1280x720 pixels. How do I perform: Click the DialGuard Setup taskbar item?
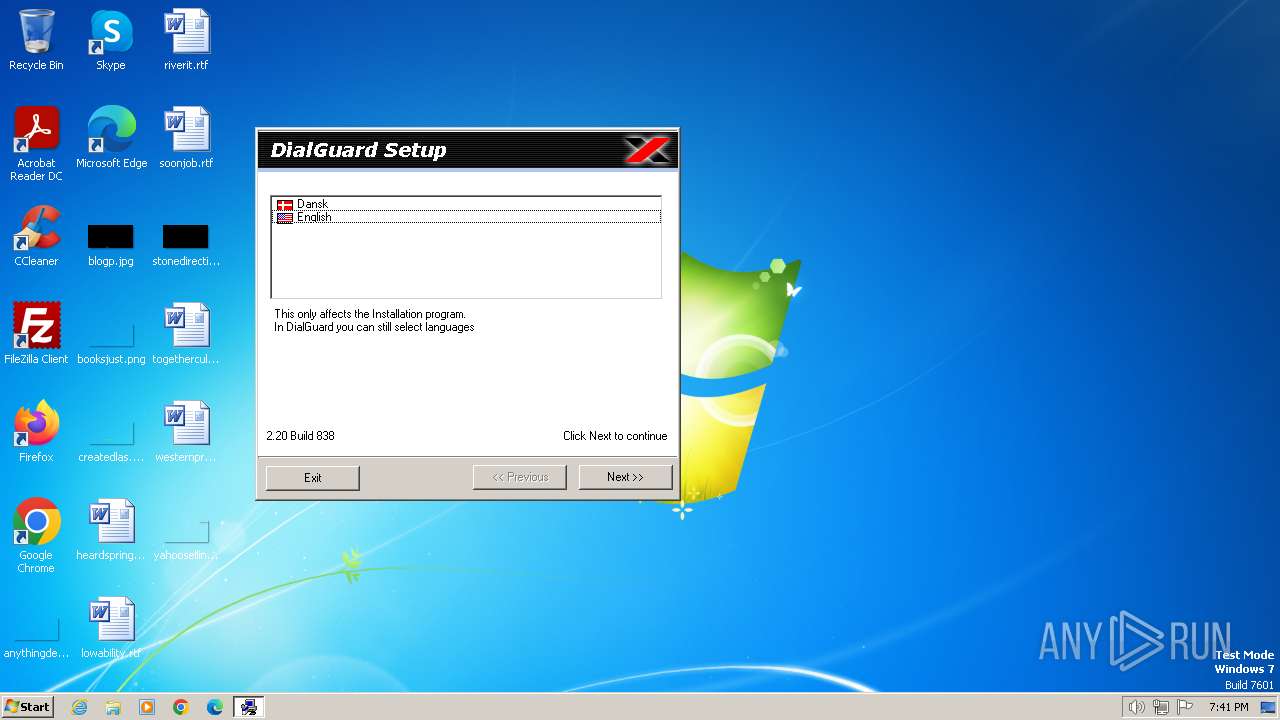pyautogui.click(x=249, y=707)
